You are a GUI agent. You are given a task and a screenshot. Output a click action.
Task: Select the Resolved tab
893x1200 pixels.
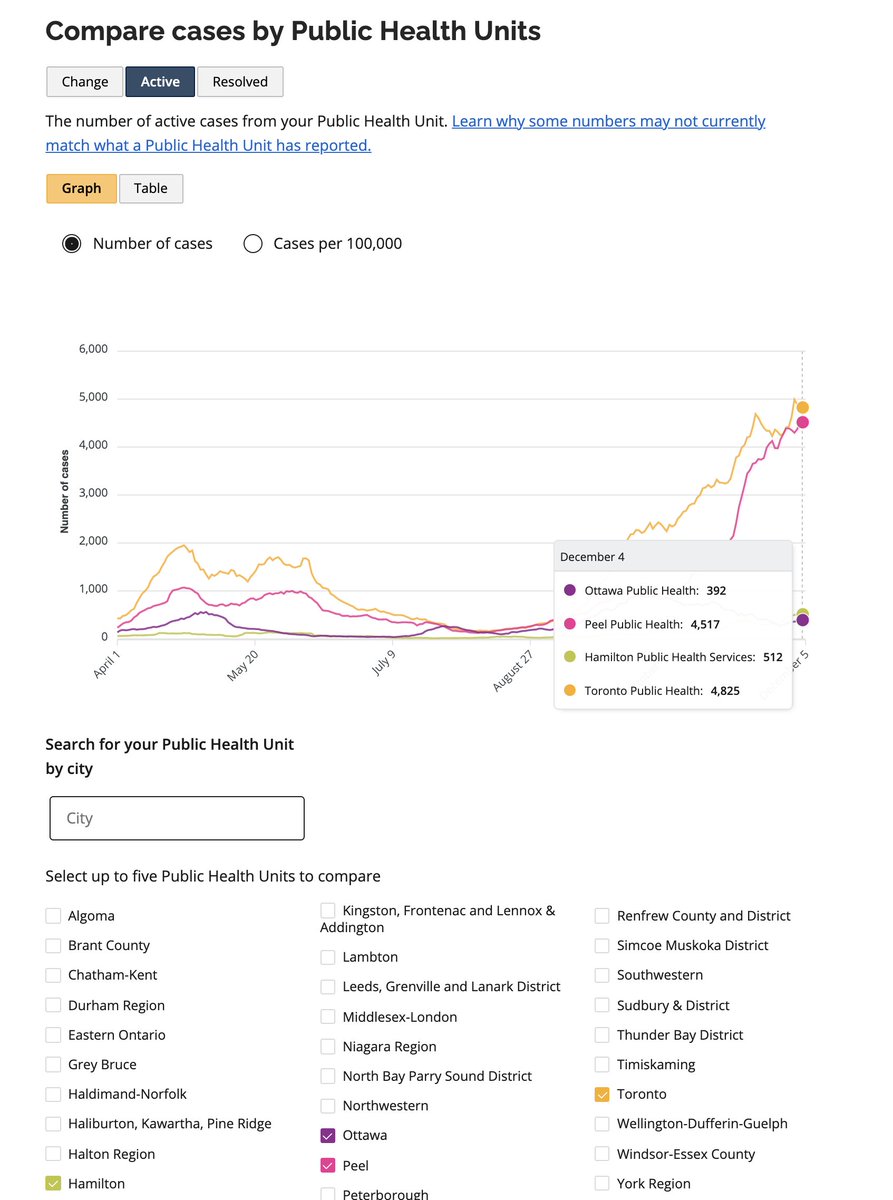[240, 81]
